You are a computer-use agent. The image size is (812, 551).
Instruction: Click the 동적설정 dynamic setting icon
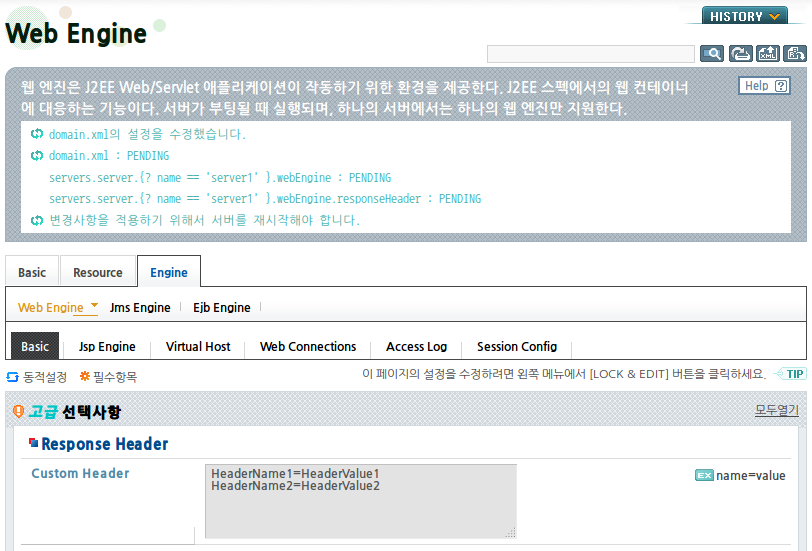tap(12, 377)
